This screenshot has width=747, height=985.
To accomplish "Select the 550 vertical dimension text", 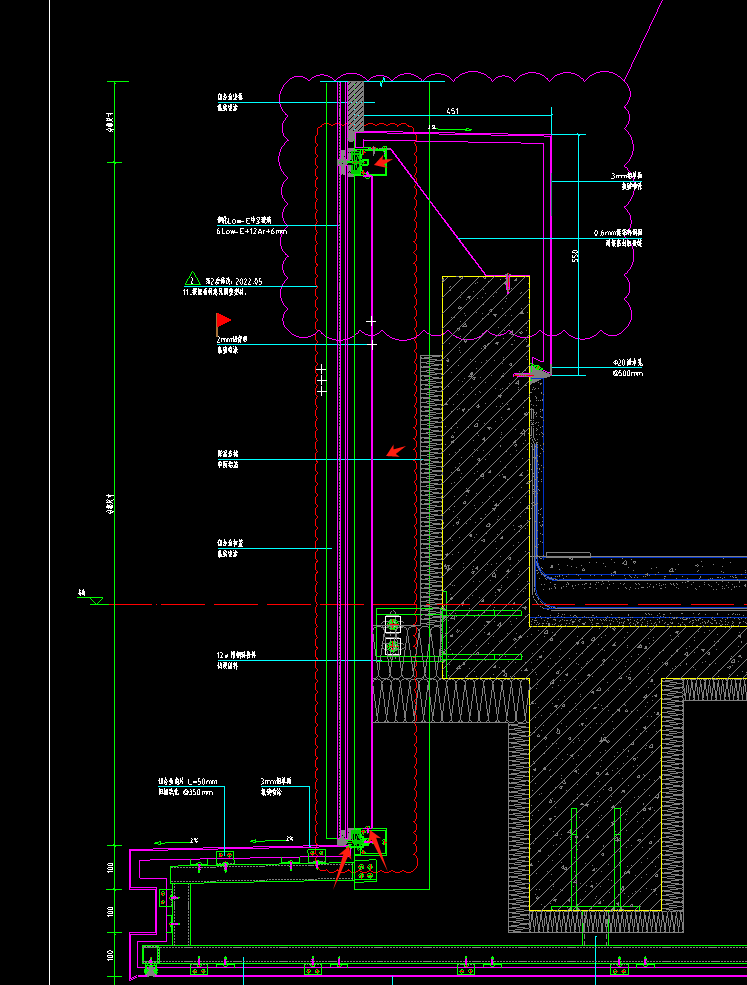I will (x=575, y=256).
